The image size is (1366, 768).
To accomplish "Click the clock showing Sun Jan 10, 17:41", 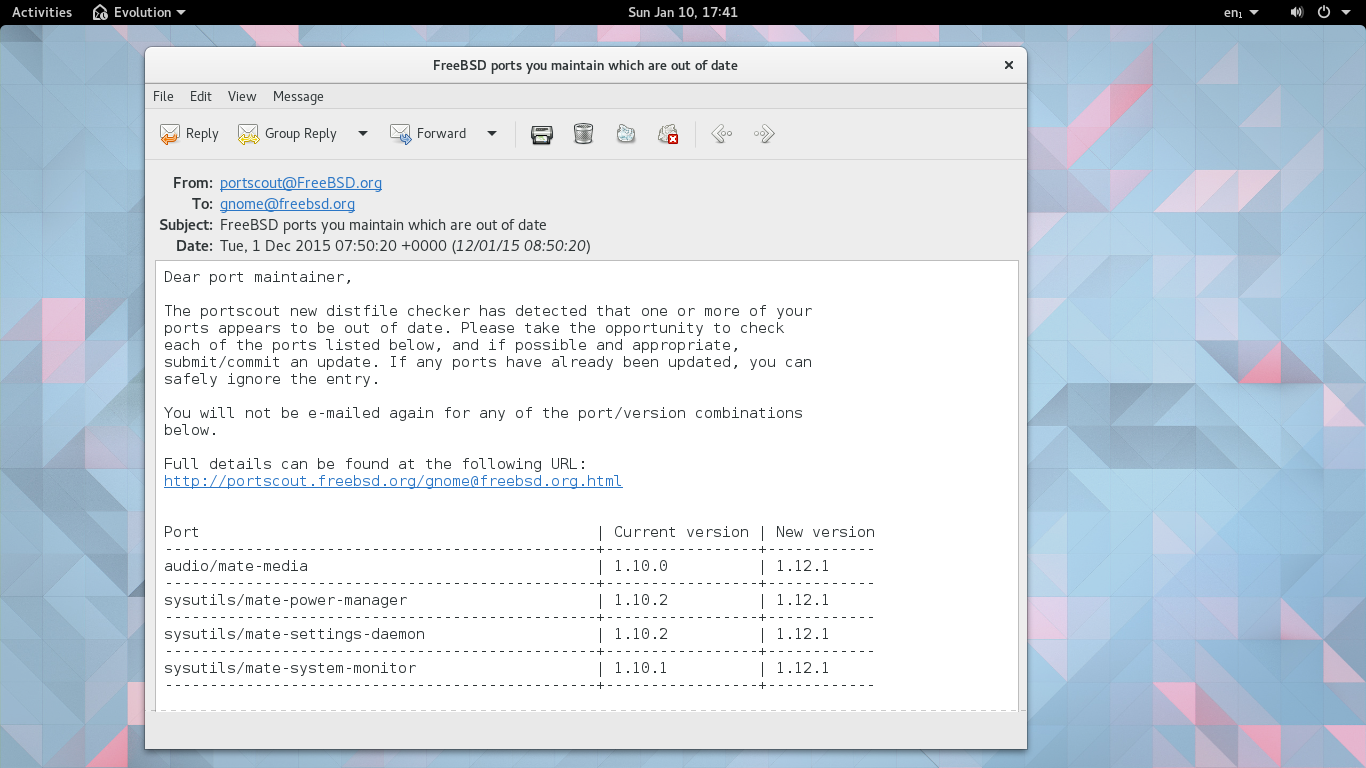I will [683, 12].
